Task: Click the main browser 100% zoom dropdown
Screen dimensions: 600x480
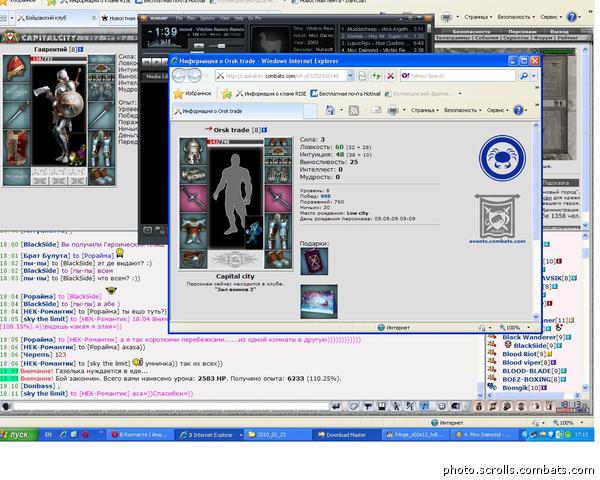Action: (x=582, y=423)
